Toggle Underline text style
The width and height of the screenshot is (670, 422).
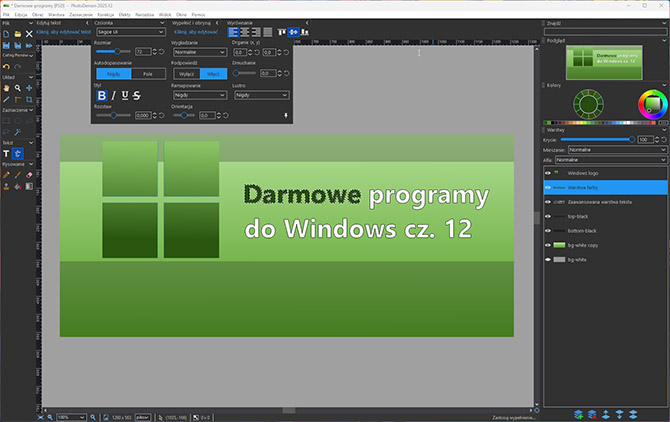pyautogui.click(x=125, y=96)
